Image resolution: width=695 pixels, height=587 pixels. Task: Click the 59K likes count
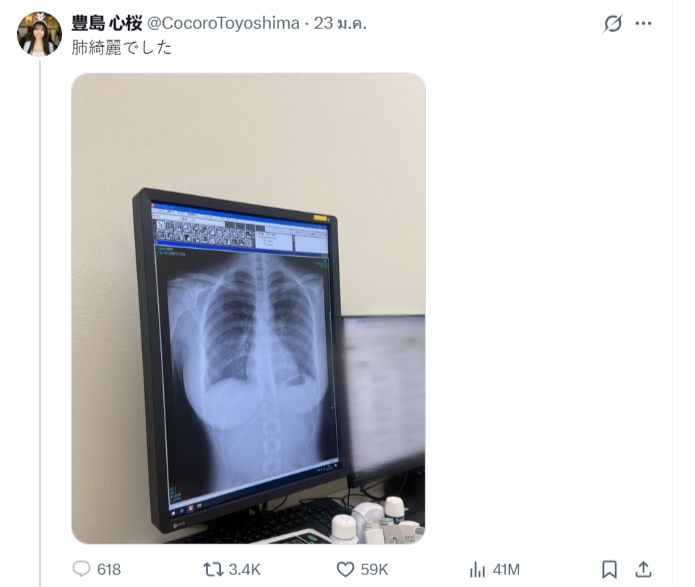[375, 569]
